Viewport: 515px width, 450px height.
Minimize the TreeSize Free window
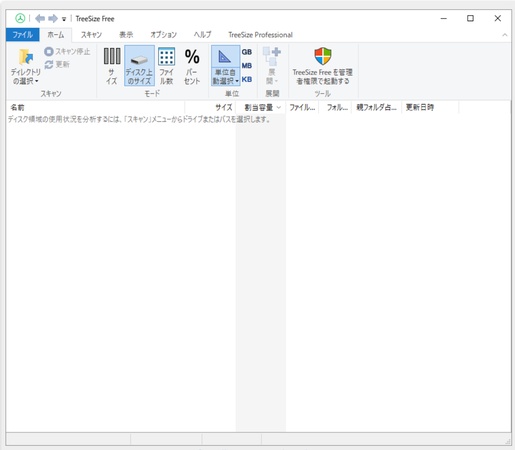tap(444, 19)
